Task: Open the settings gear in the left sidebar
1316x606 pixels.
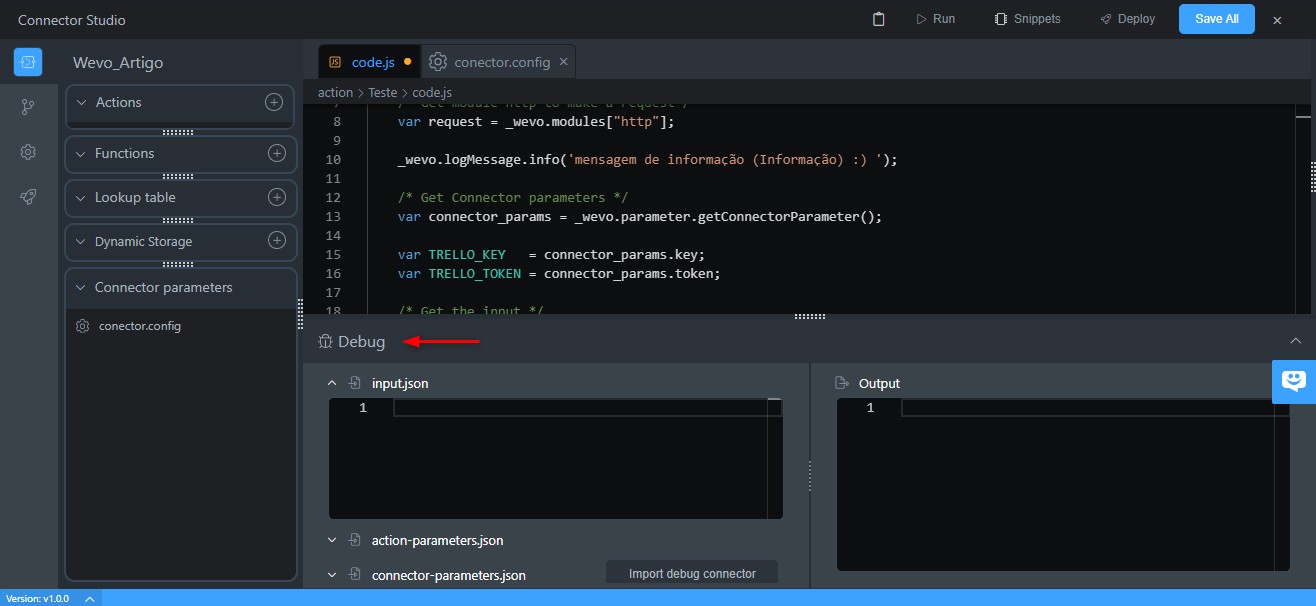Action: [x=27, y=152]
